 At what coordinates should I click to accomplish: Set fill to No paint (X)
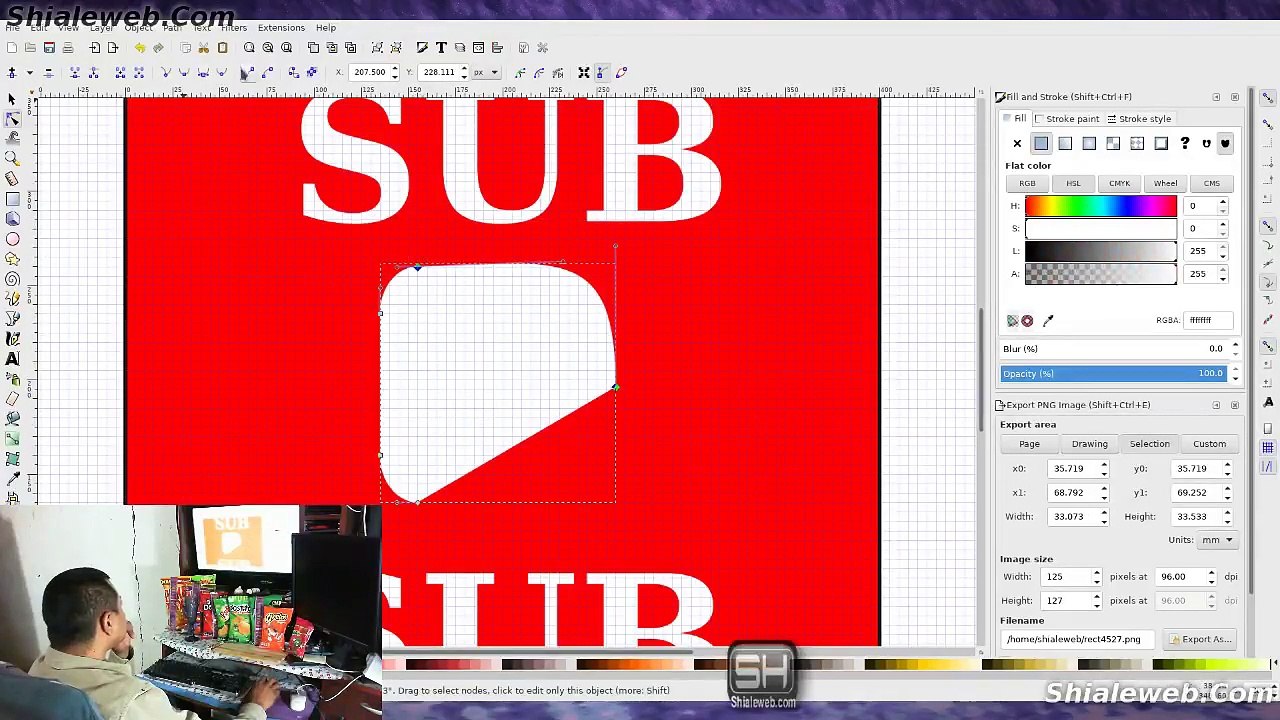point(1017,143)
